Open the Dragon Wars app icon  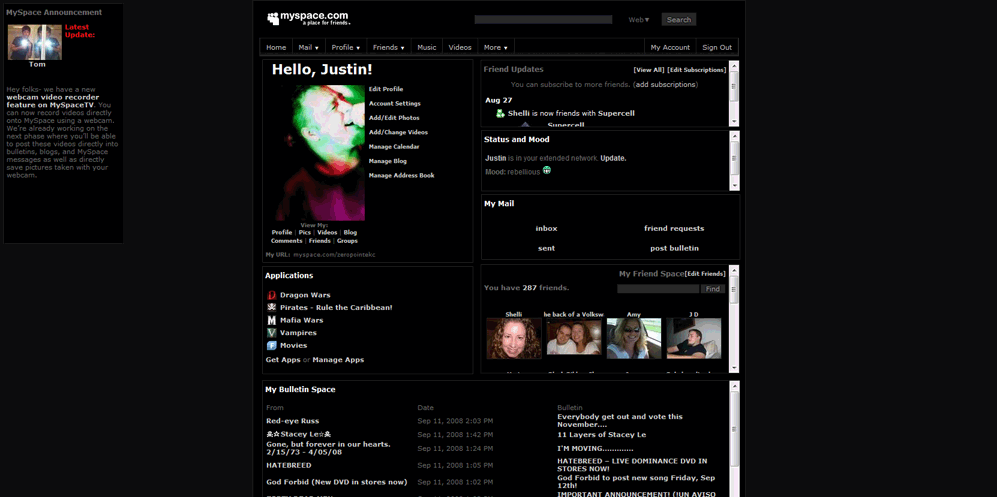(272, 295)
